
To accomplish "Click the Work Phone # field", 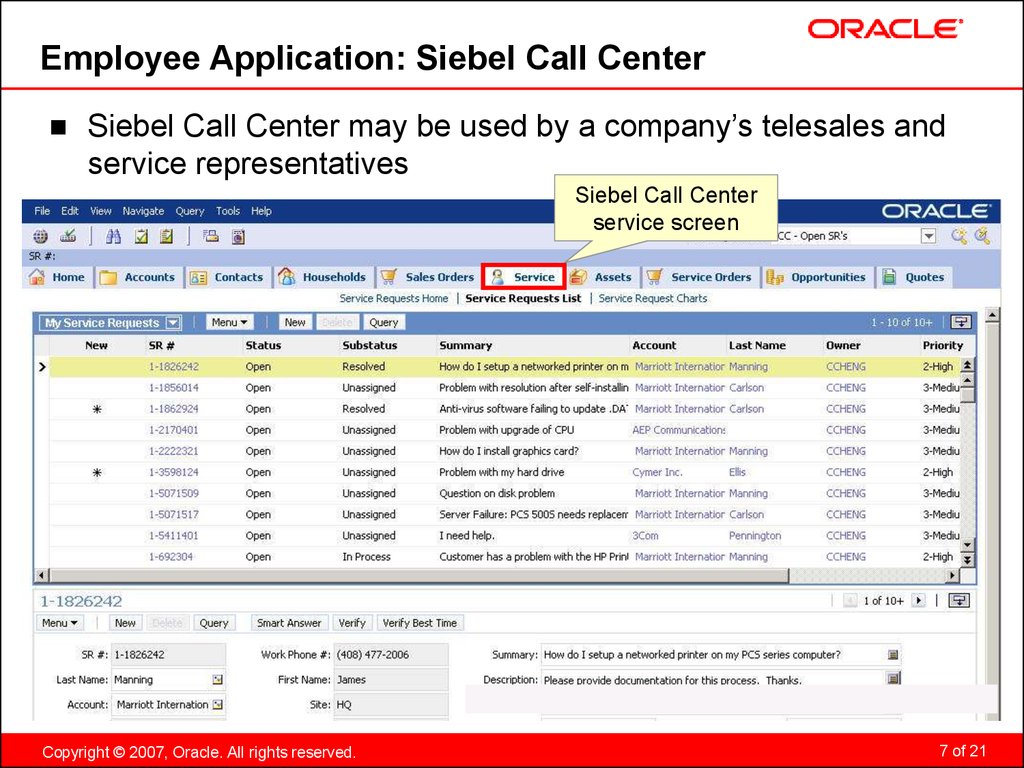I will point(391,655).
